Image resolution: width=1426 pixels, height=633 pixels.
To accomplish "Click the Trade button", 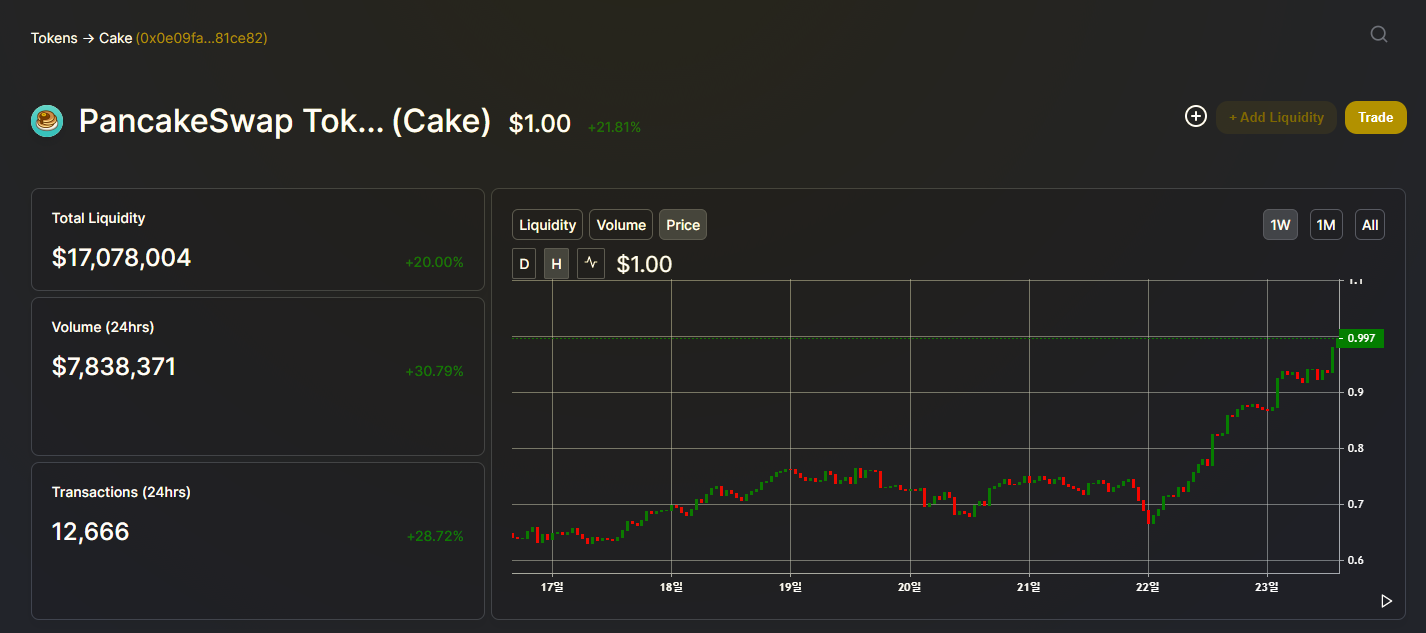I will (x=1376, y=117).
